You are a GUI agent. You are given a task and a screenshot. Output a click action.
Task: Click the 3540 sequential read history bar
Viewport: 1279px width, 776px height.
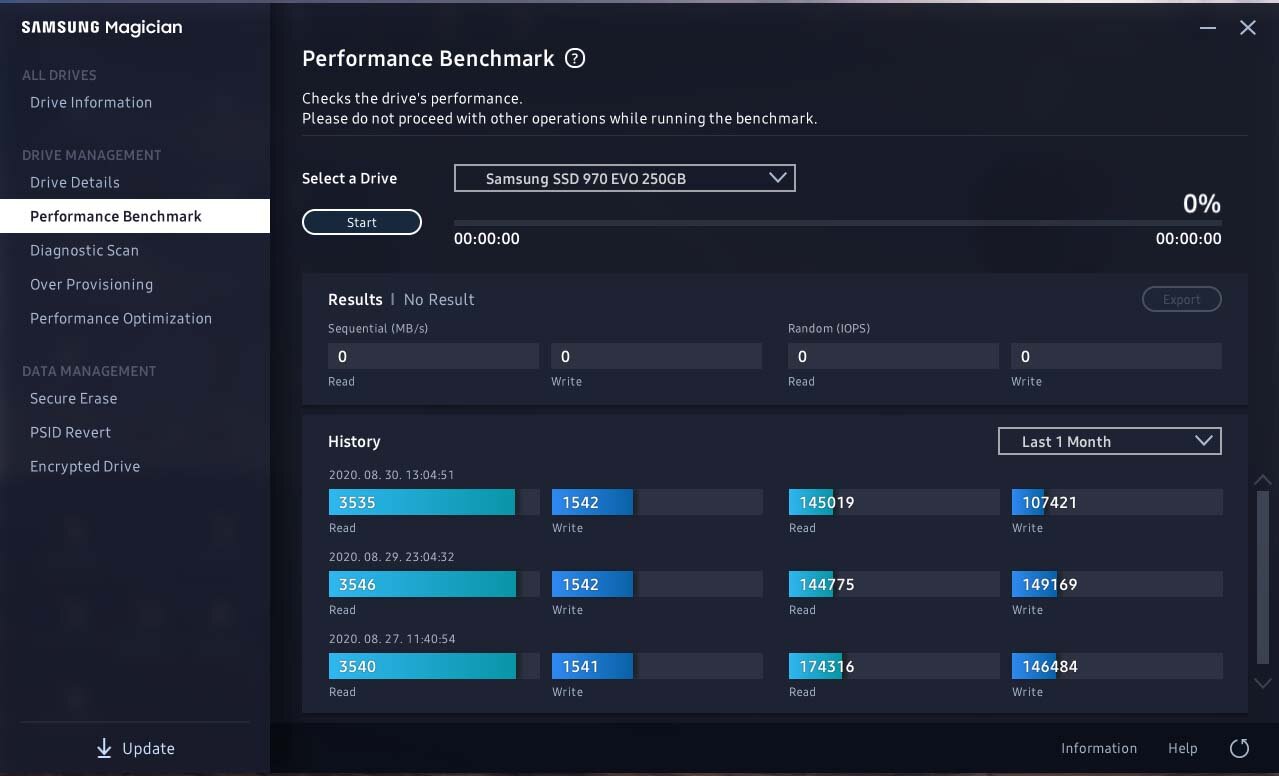433,666
